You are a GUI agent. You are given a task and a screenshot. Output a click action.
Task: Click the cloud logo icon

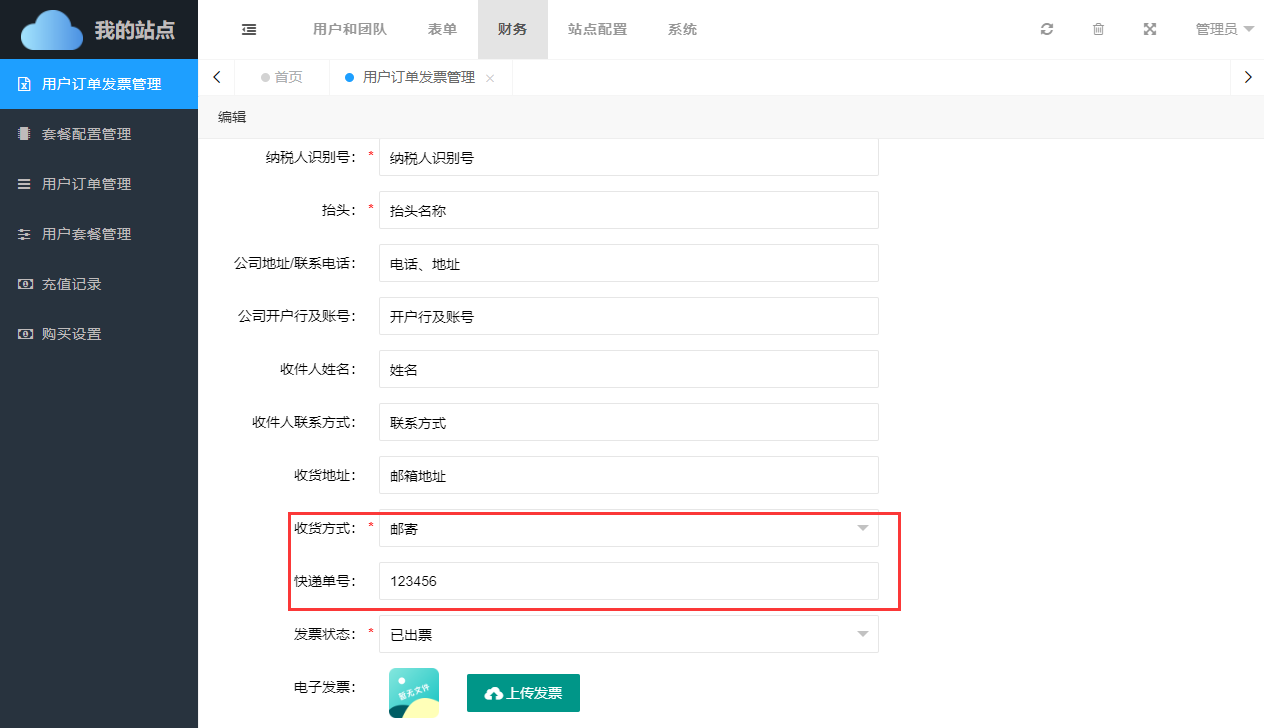[x=52, y=30]
